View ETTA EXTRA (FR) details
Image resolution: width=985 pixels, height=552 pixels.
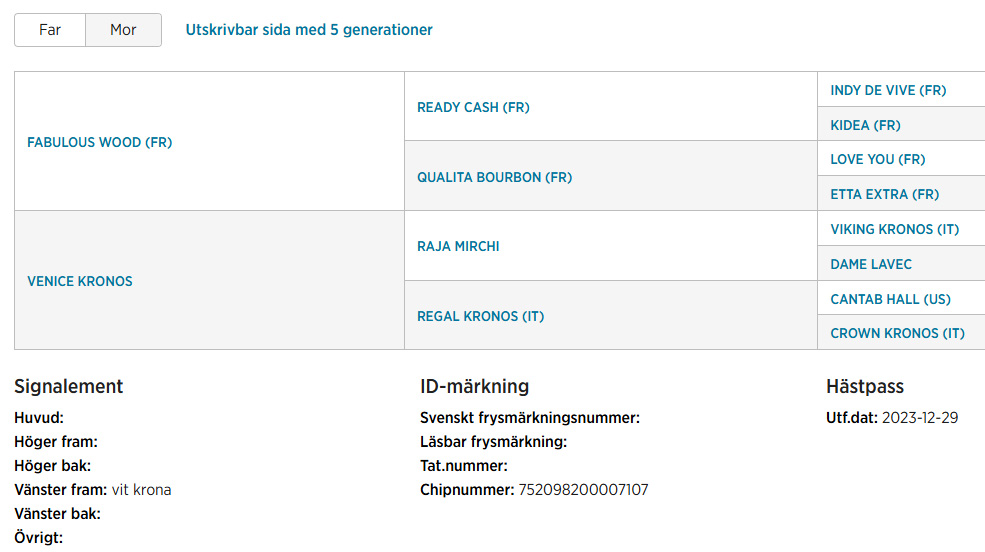pyautogui.click(x=884, y=194)
